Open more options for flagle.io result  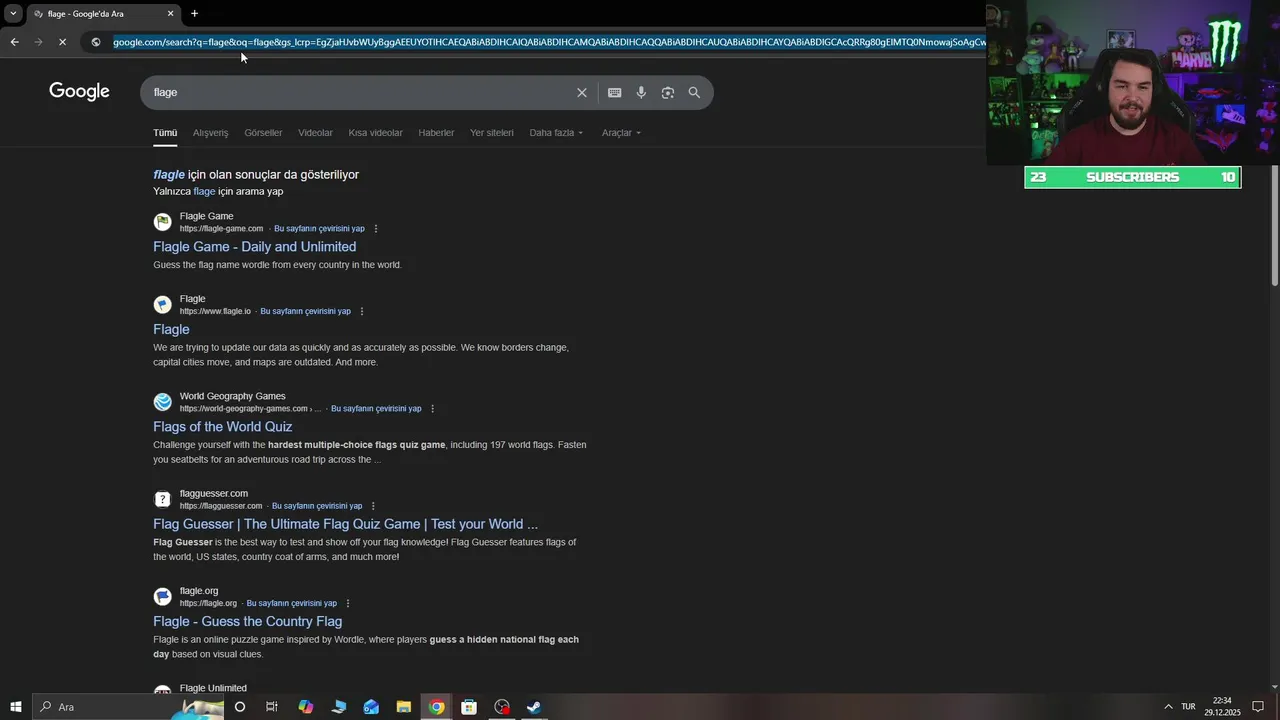(x=361, y=311)
